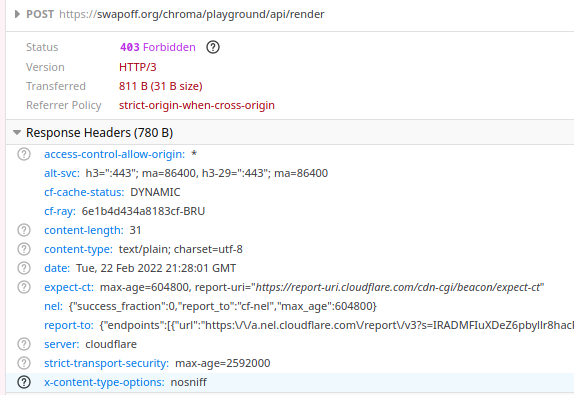Image resolution: width=574 pixels, height=395 pixels.
Task: Collapse the Response Headers section
Action: [17, 133]
